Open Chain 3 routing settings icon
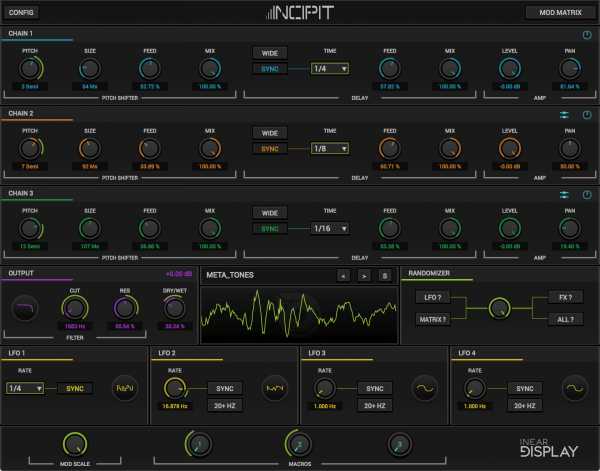Image resolution: width=600 pixels, height=471 pixels. point(564,195)
